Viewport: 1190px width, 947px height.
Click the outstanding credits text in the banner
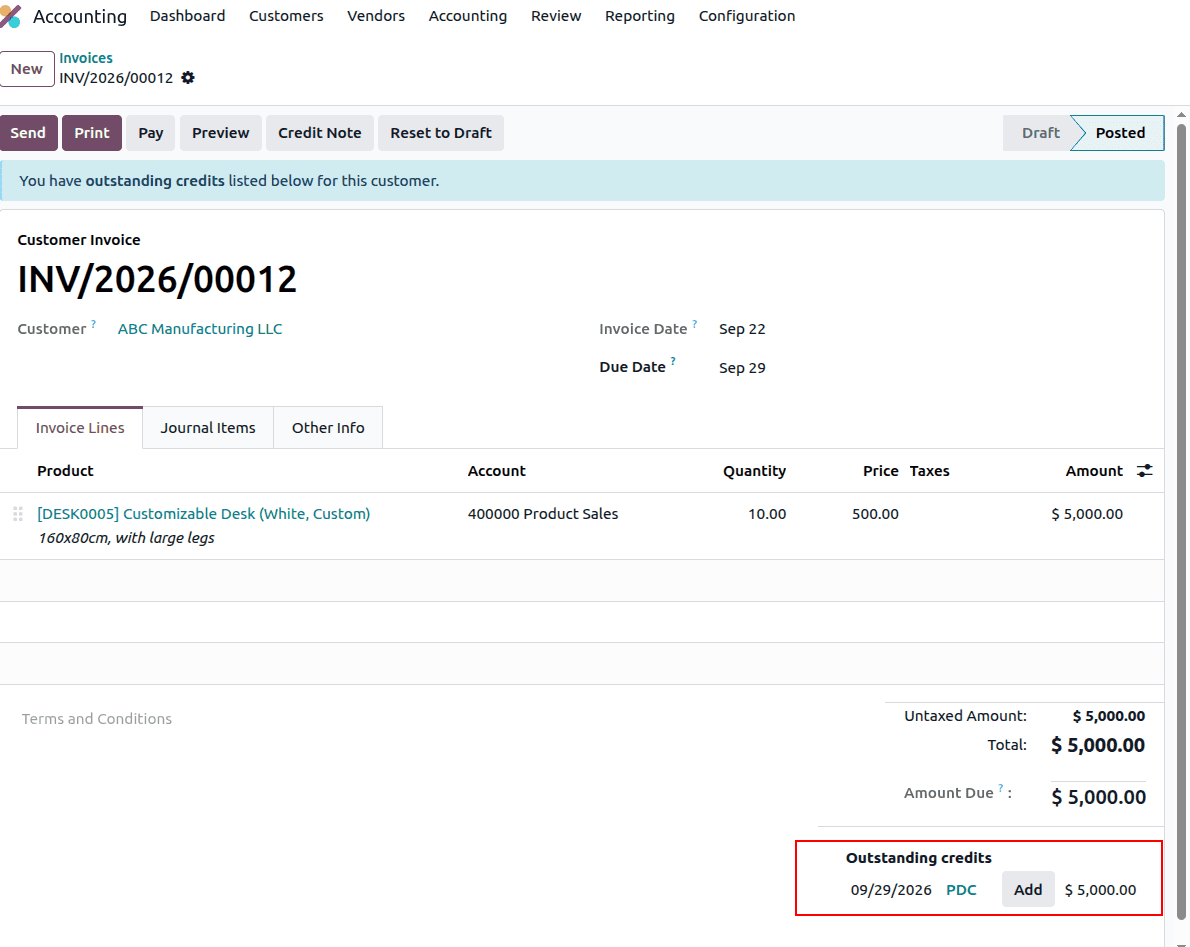pyautogui.click(x=155, y=181)
